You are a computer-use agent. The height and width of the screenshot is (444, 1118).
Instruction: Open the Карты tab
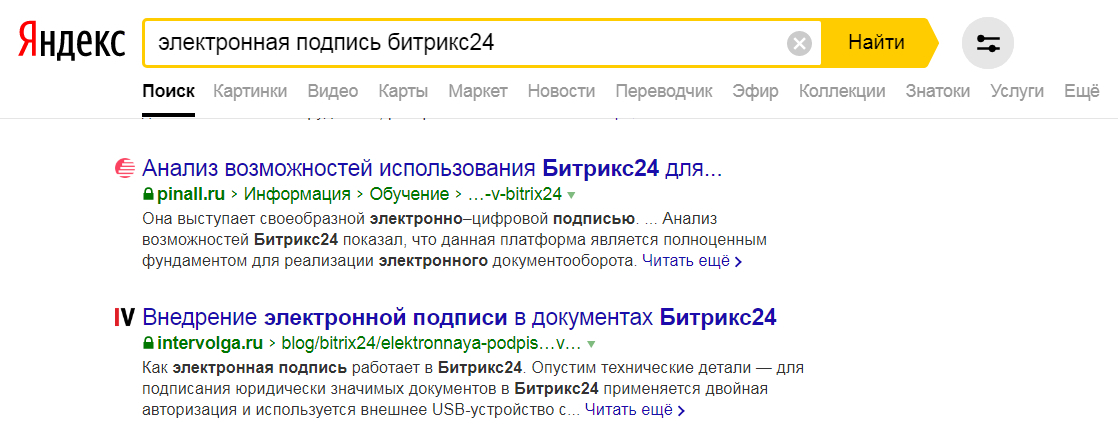[x=404, y=91]
